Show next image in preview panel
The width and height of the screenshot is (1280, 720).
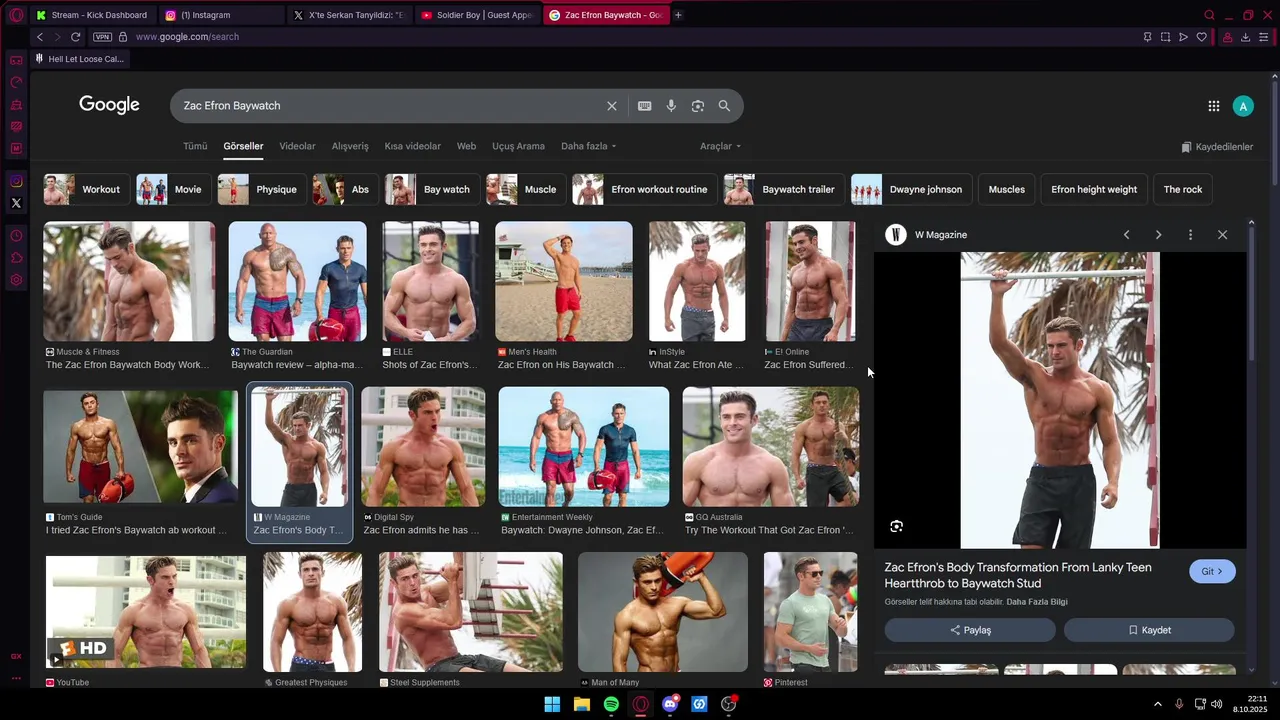[x=1158, y=235]
